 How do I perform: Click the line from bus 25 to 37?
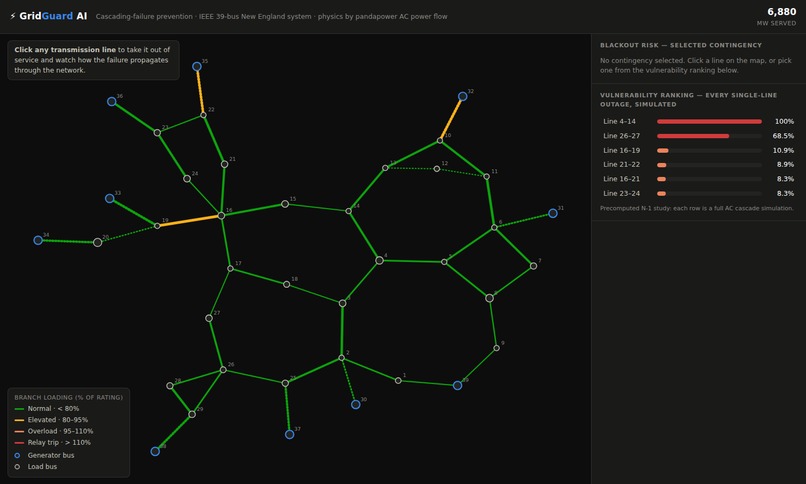coord(287,409)
